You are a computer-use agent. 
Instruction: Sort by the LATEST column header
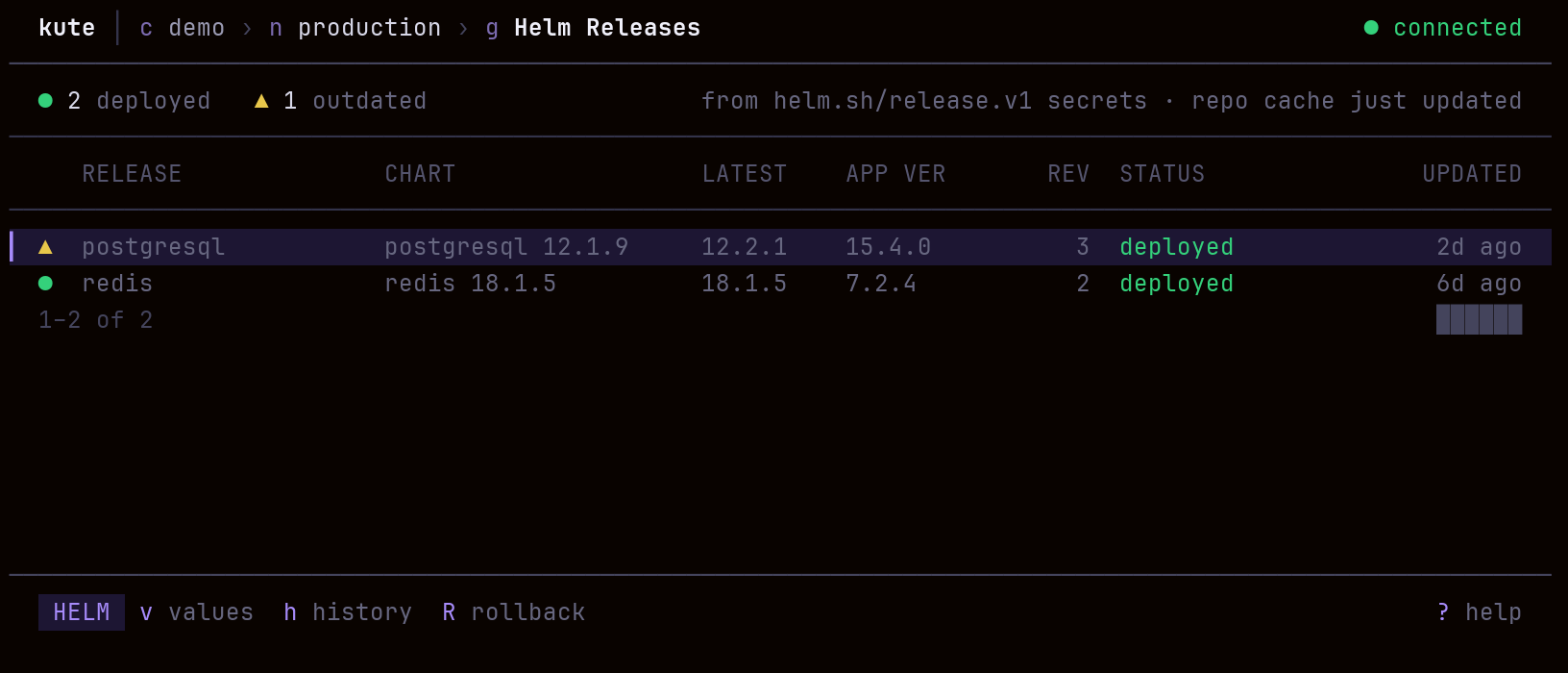[x=745, y=174]
